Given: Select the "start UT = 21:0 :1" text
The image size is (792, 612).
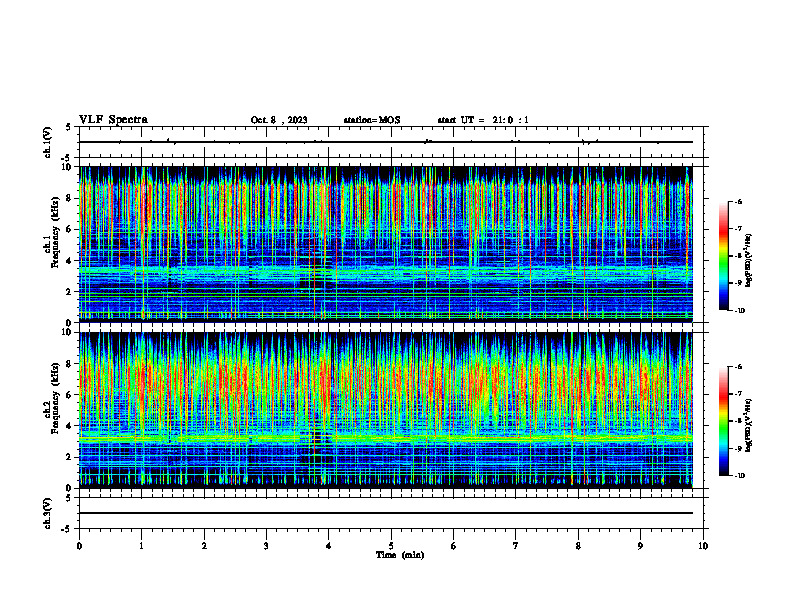Looking at the screenshot, I should coord(483,120).
